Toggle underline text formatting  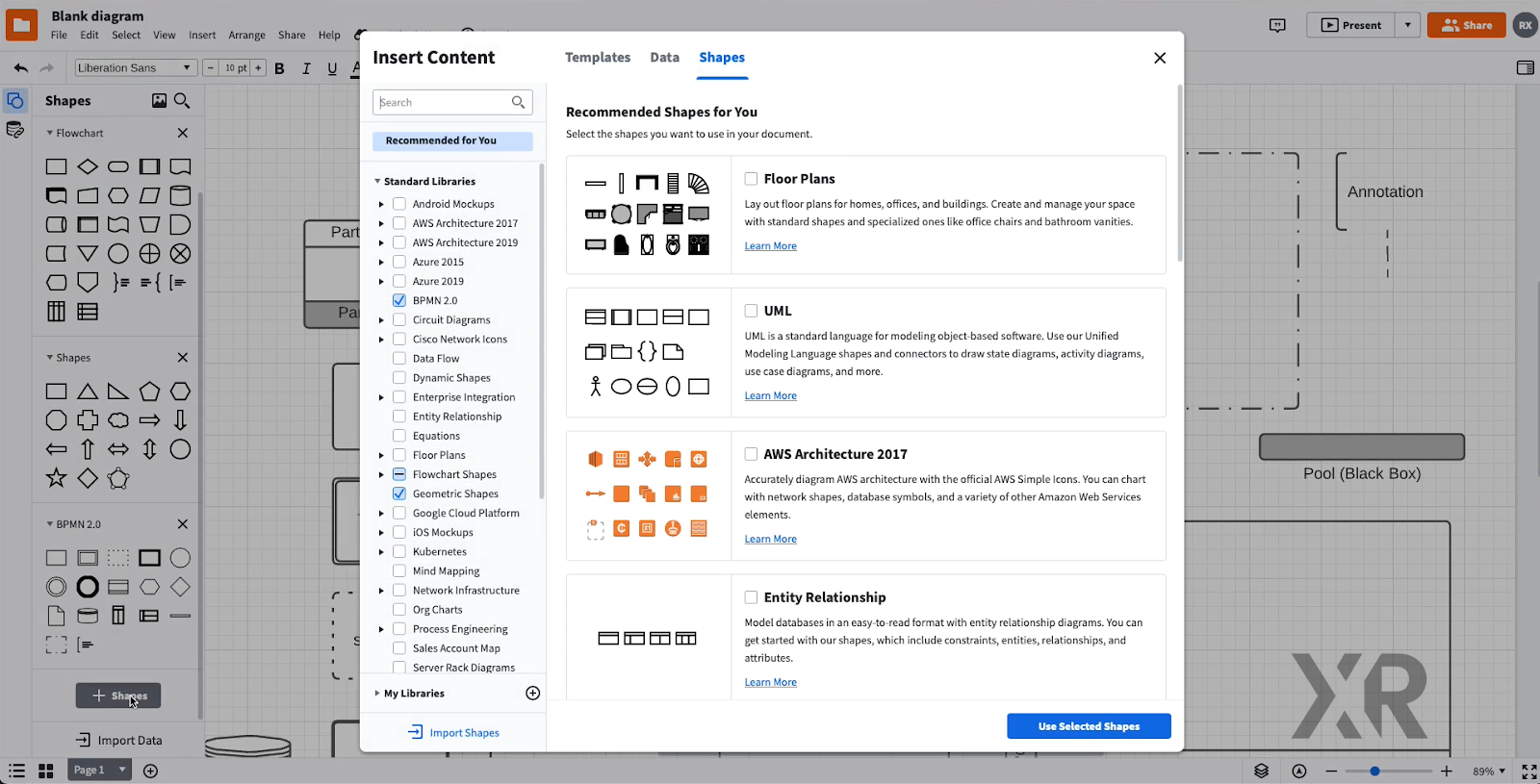click(332, 68)
